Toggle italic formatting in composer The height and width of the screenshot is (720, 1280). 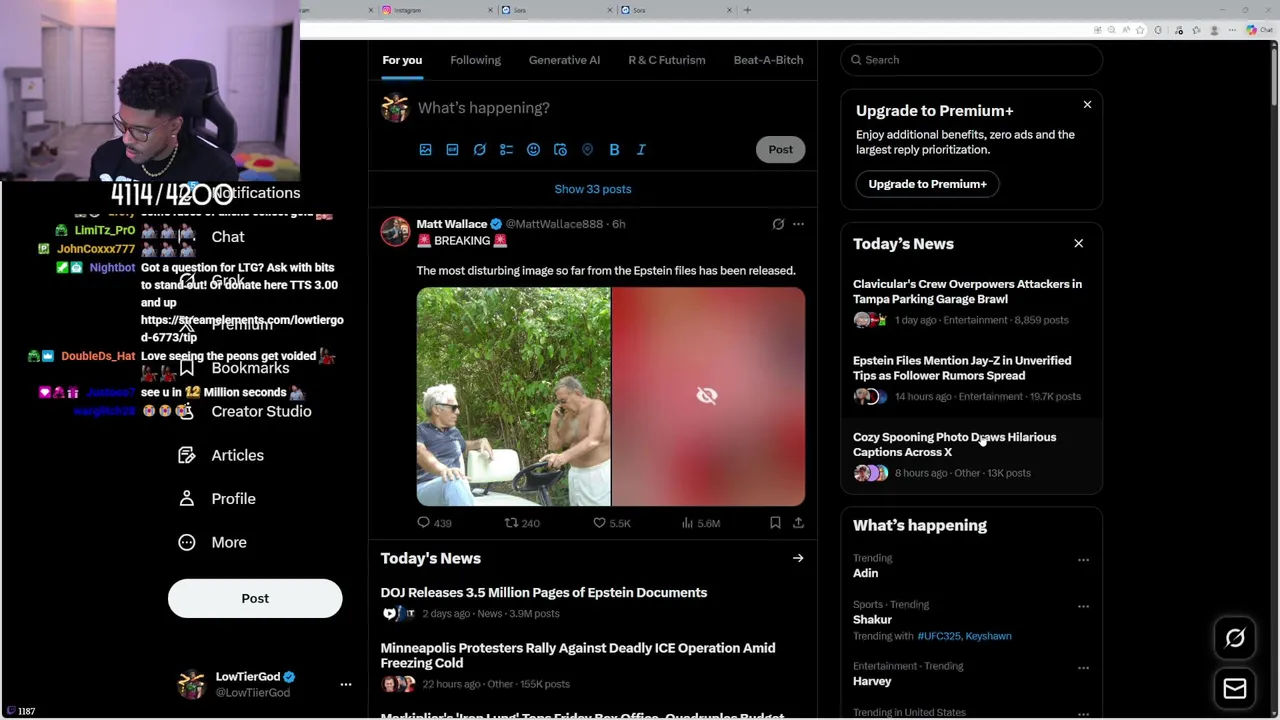click(641, 149)
